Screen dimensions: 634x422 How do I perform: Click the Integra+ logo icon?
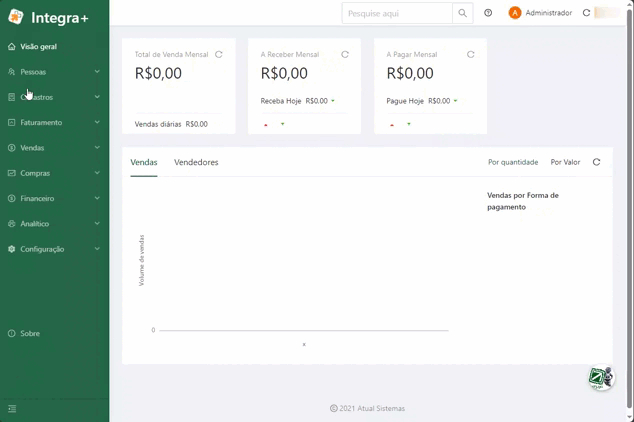pos(16,17)
